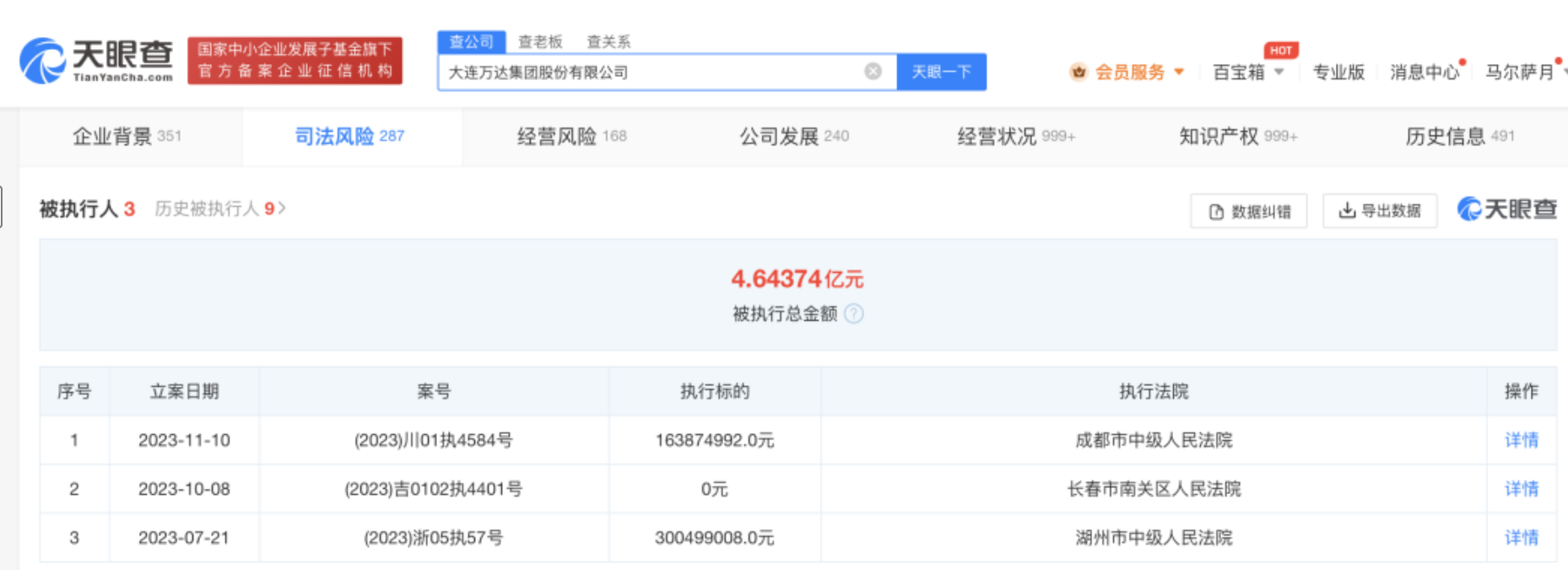
Task: Click the question mark icon beside 被执行总金额
Action: 854,314
